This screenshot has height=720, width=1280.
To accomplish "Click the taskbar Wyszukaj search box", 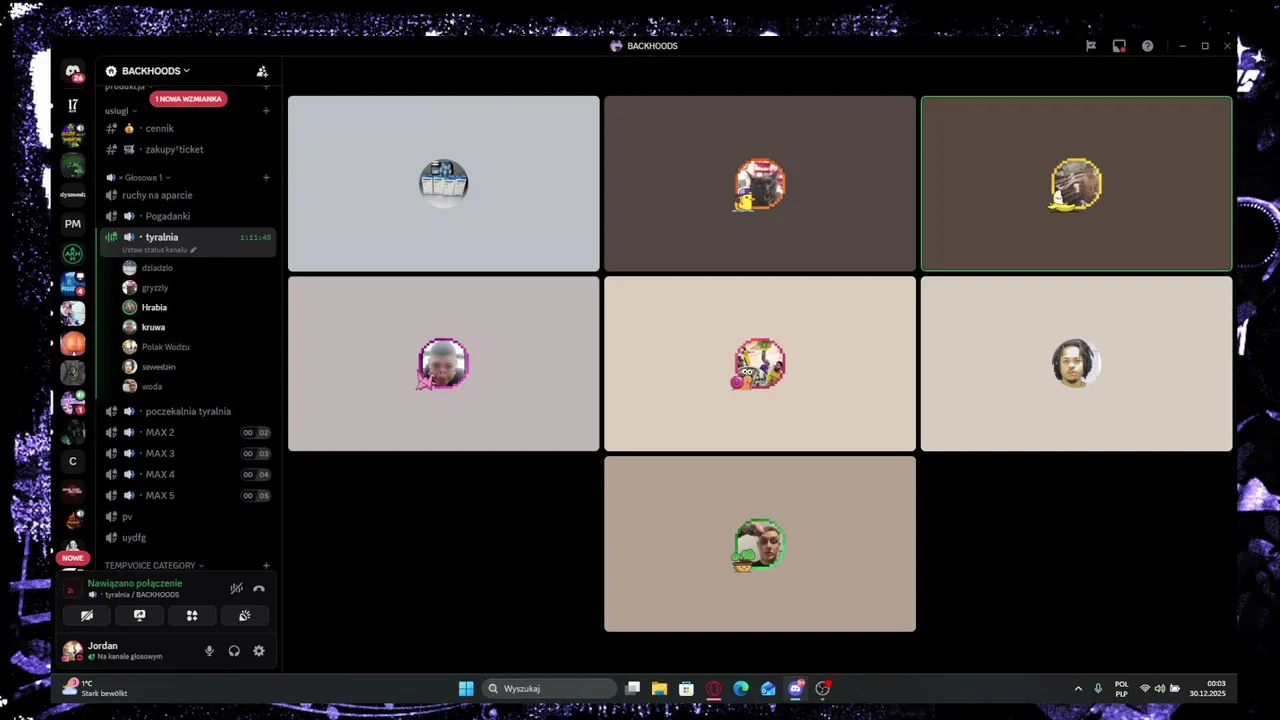I will tap(550, 688).
